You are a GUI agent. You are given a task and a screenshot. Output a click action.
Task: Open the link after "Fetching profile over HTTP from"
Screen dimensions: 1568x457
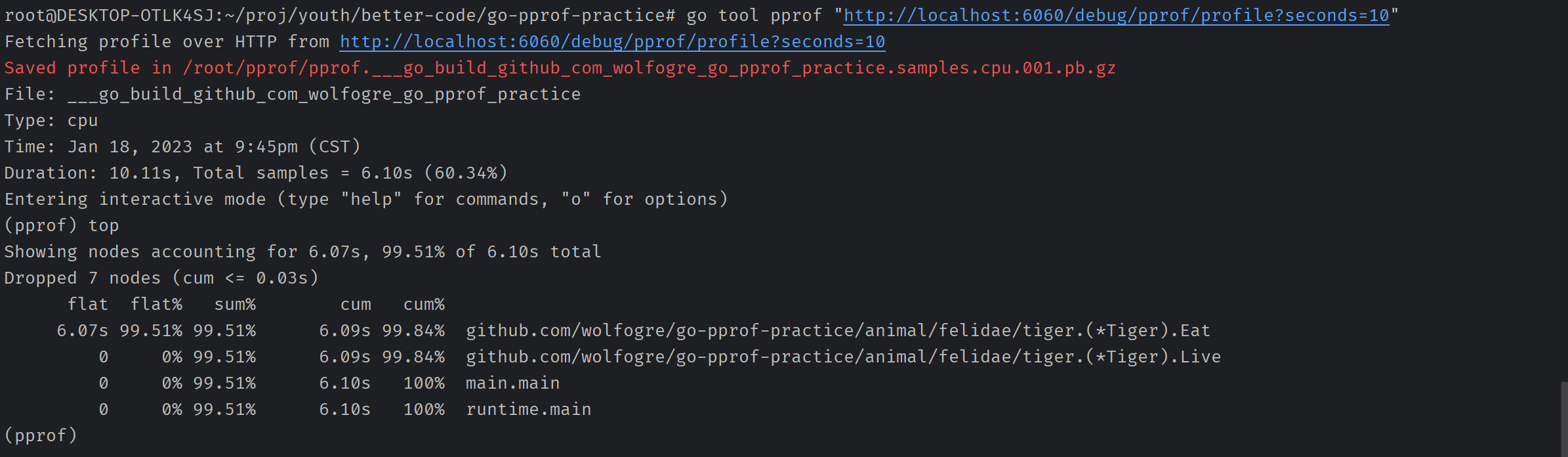[611, 41]
